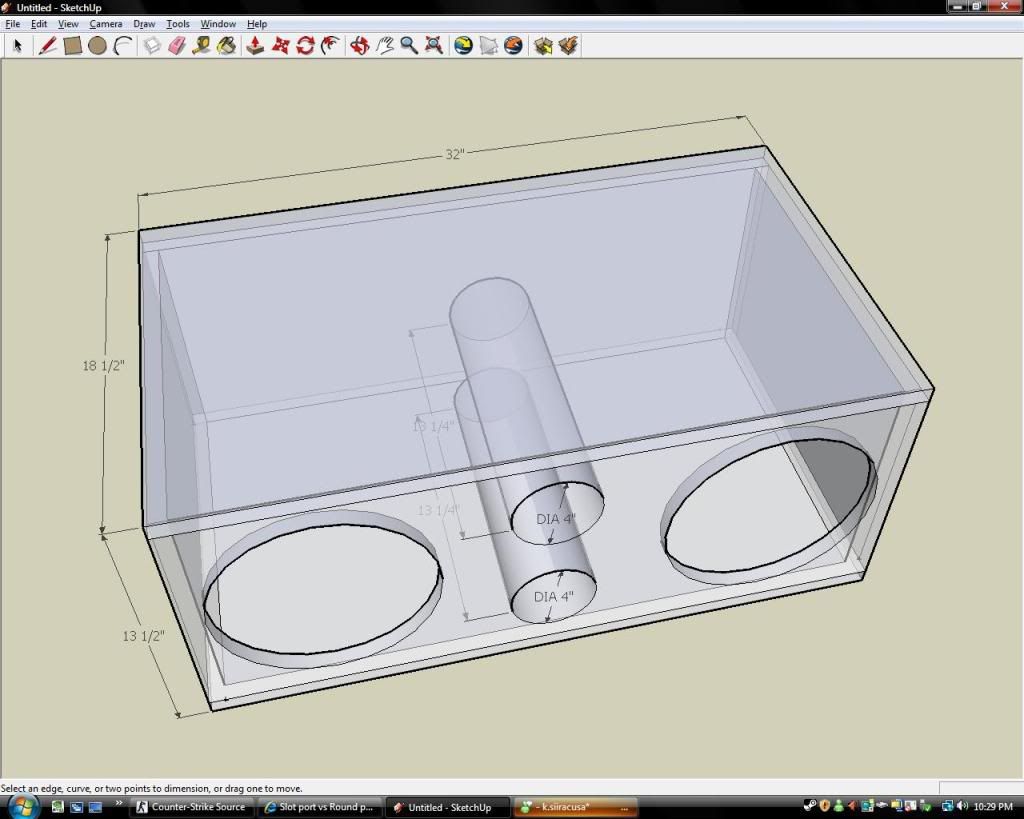Choose the Circle tool
The image size is (1024, 819).
tap(98, 45)
